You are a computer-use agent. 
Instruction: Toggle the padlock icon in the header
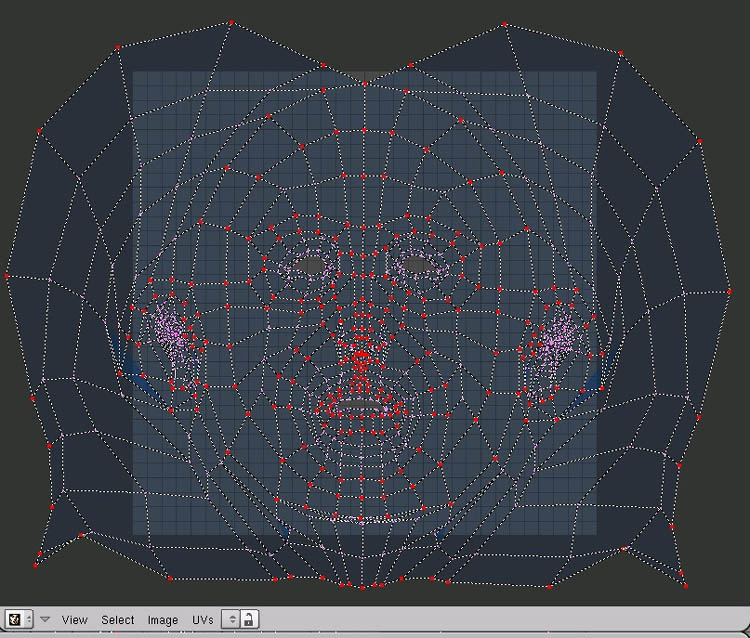pyautogui.click(x=249, y=620)
